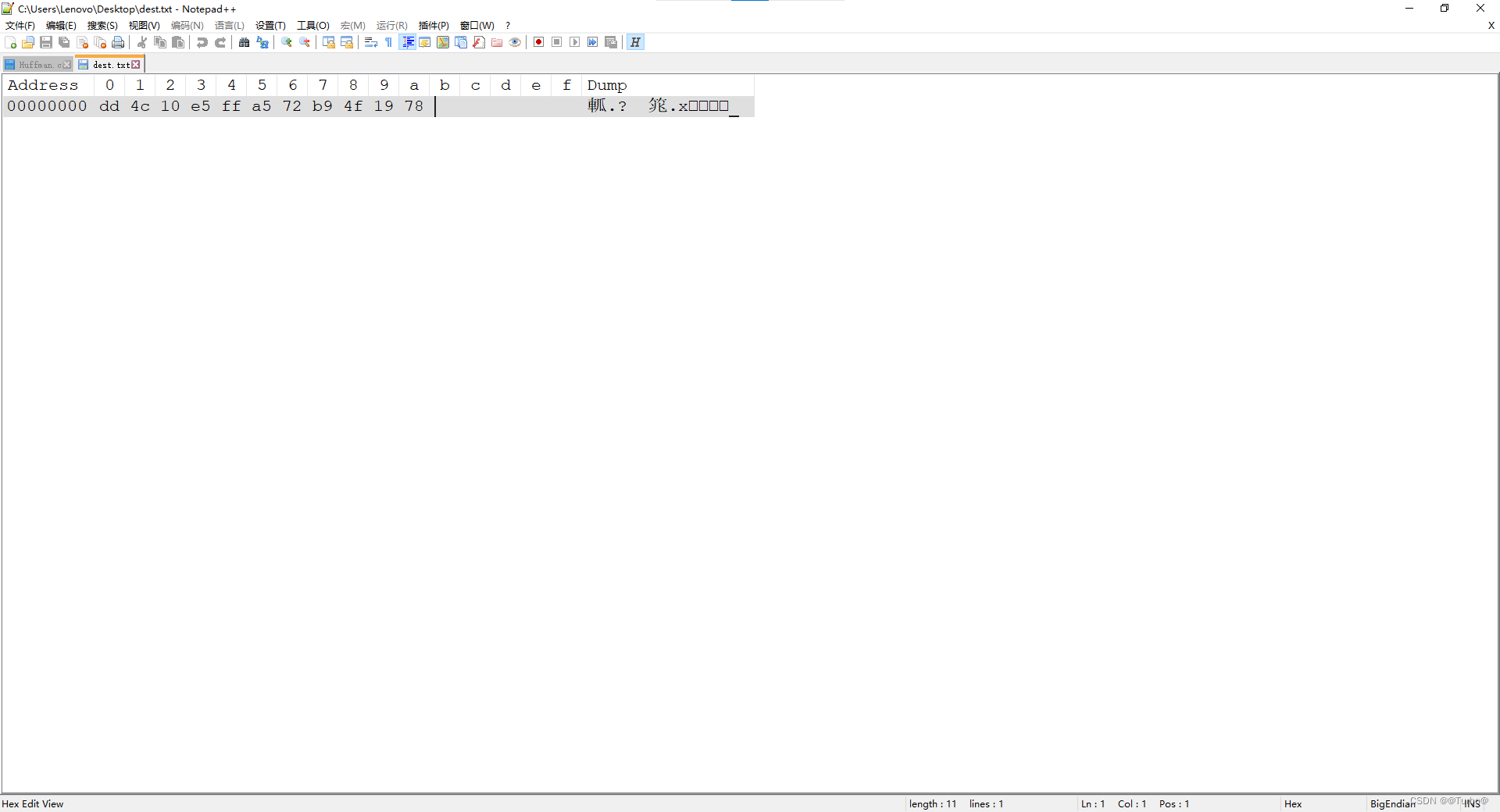This screenshot has height=812, width=1500.
Task: Open the 插件(P) menu
Action: pos(433,25)
